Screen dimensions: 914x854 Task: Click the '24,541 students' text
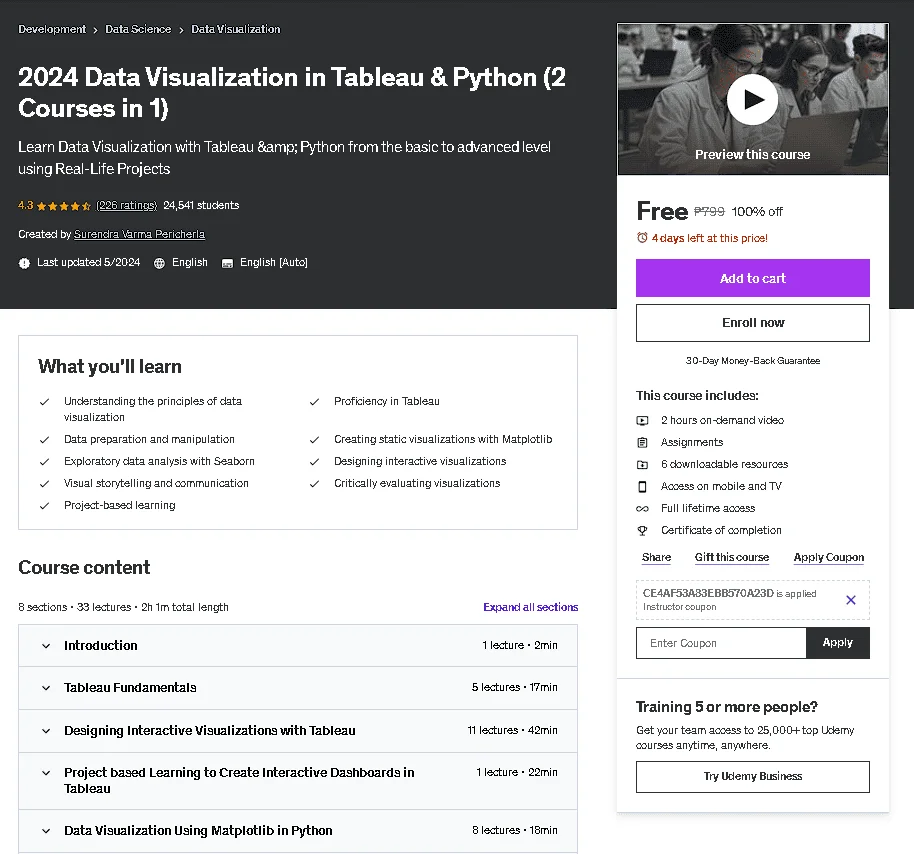(201, 205)
